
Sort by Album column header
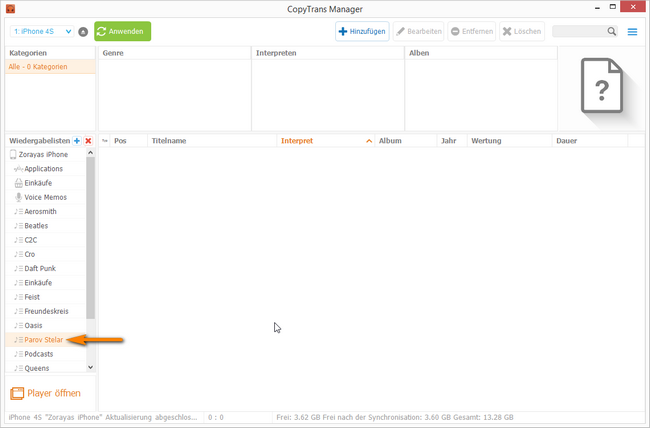click(x=405, y=141)
